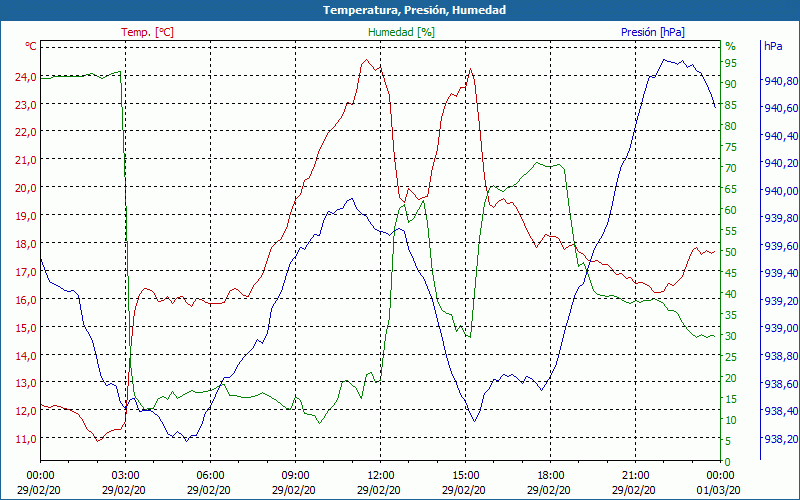Image resolution: width=800 pixels, height=500 pixels.
Task: Click the 939,40 pressure axis value
Action: pos(781,273)
